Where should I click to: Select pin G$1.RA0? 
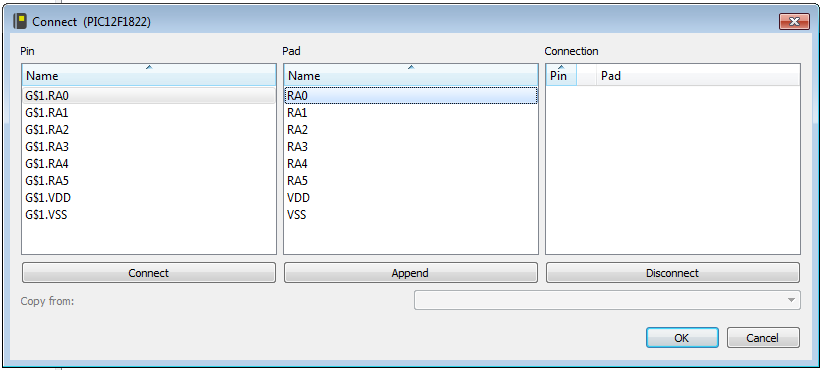point(149,95)
